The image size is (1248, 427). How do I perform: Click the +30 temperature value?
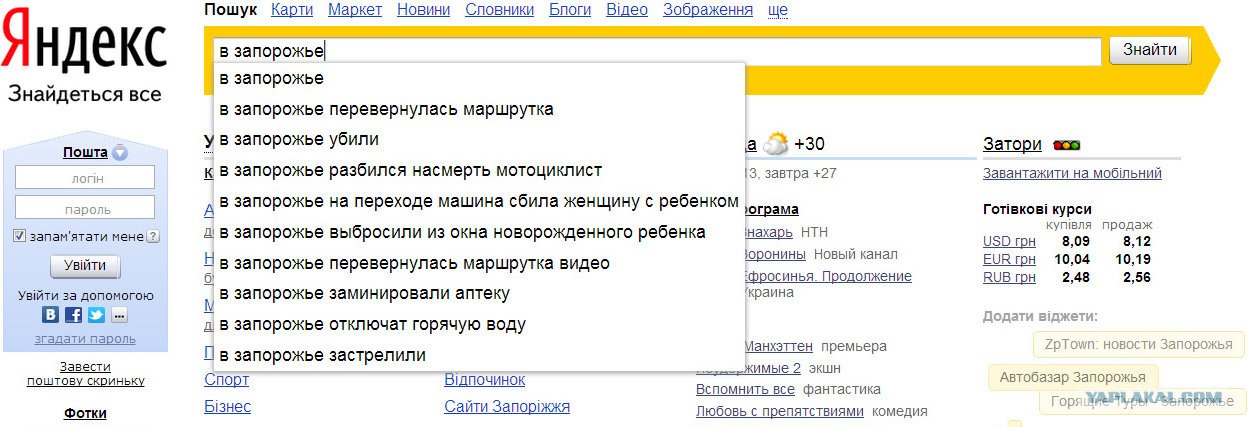(809, 145)
